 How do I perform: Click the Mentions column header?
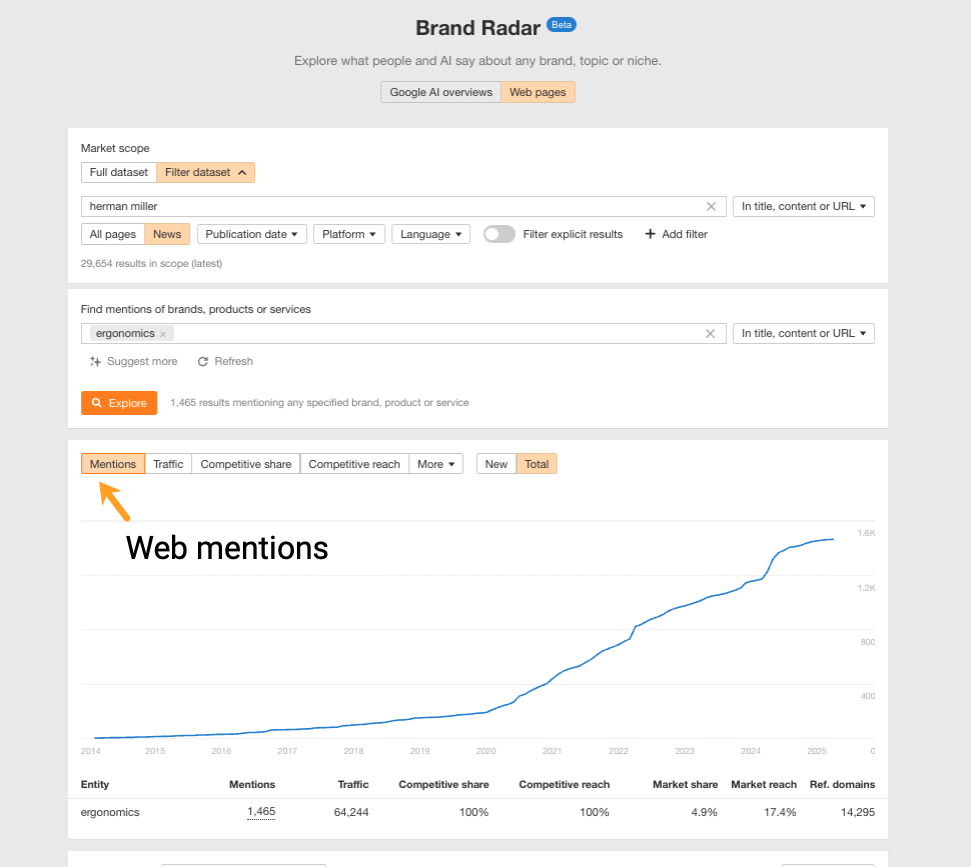point(252,784)
